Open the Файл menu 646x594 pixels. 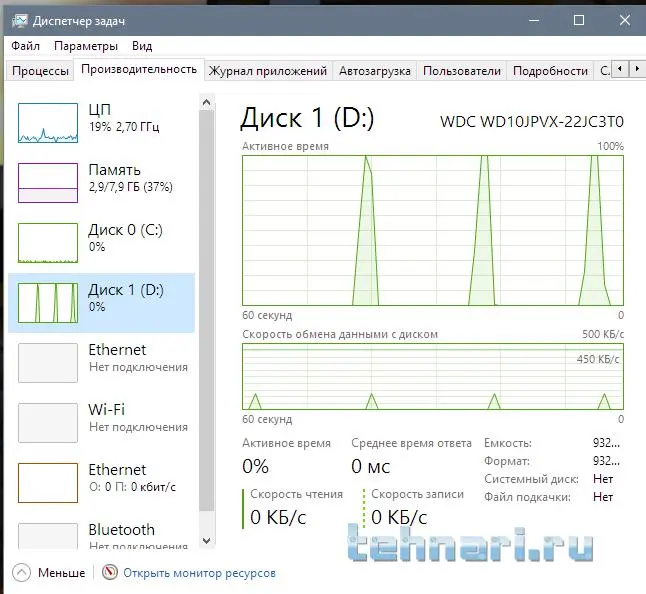click(26, 46)
